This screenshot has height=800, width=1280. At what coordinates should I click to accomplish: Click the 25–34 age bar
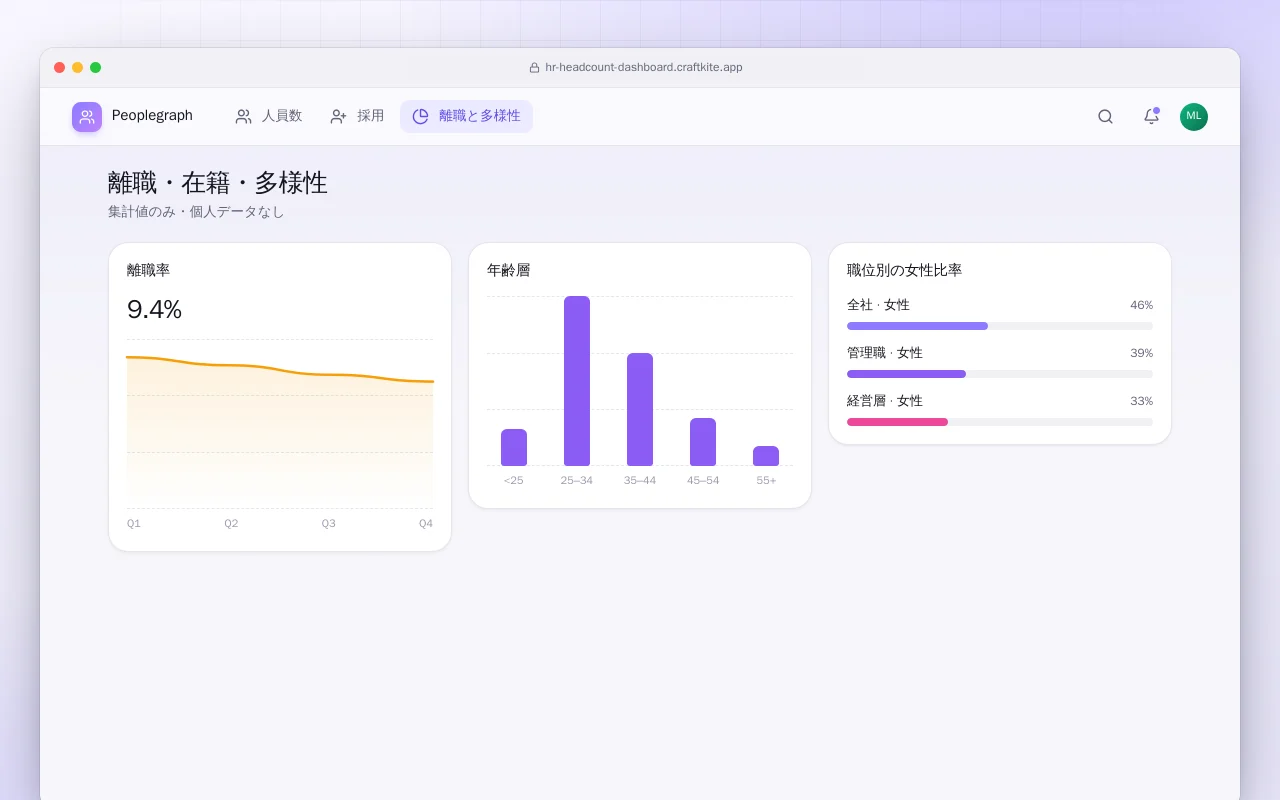[x=577, y=381]
